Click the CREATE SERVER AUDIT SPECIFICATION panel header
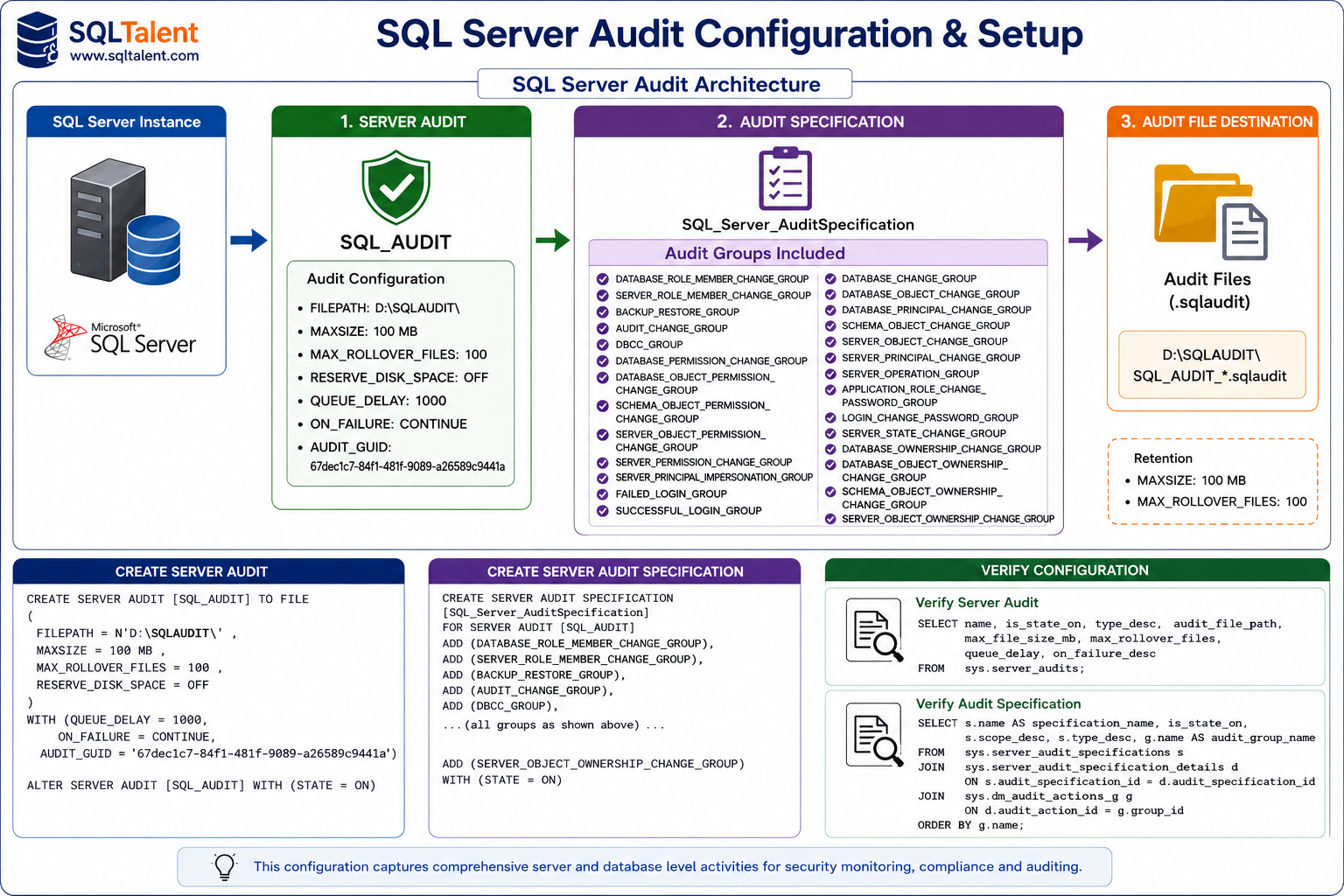This screenshot has height=896, width=1344. click(614, 571)
